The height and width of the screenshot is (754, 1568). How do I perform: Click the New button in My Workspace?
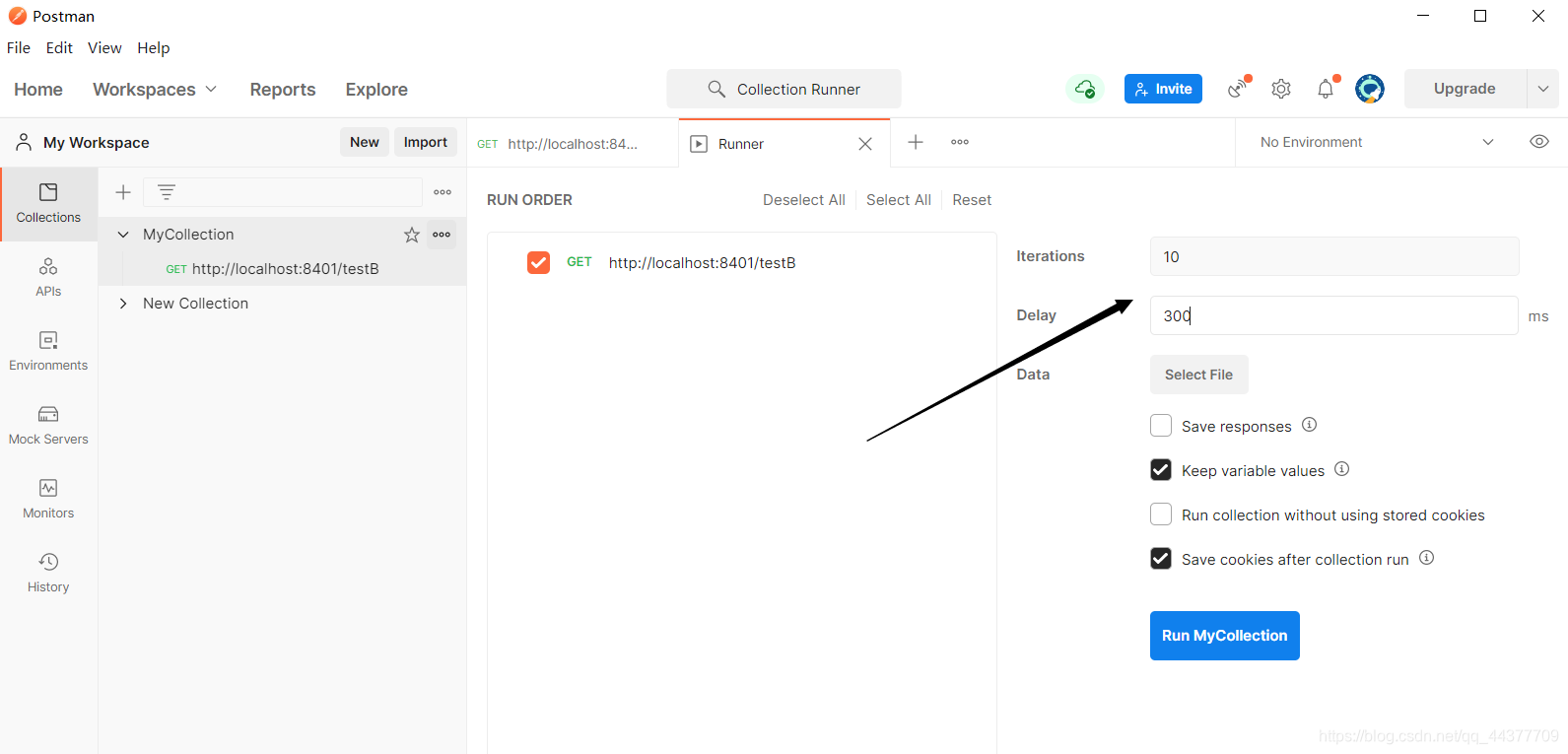coord(365,142)
